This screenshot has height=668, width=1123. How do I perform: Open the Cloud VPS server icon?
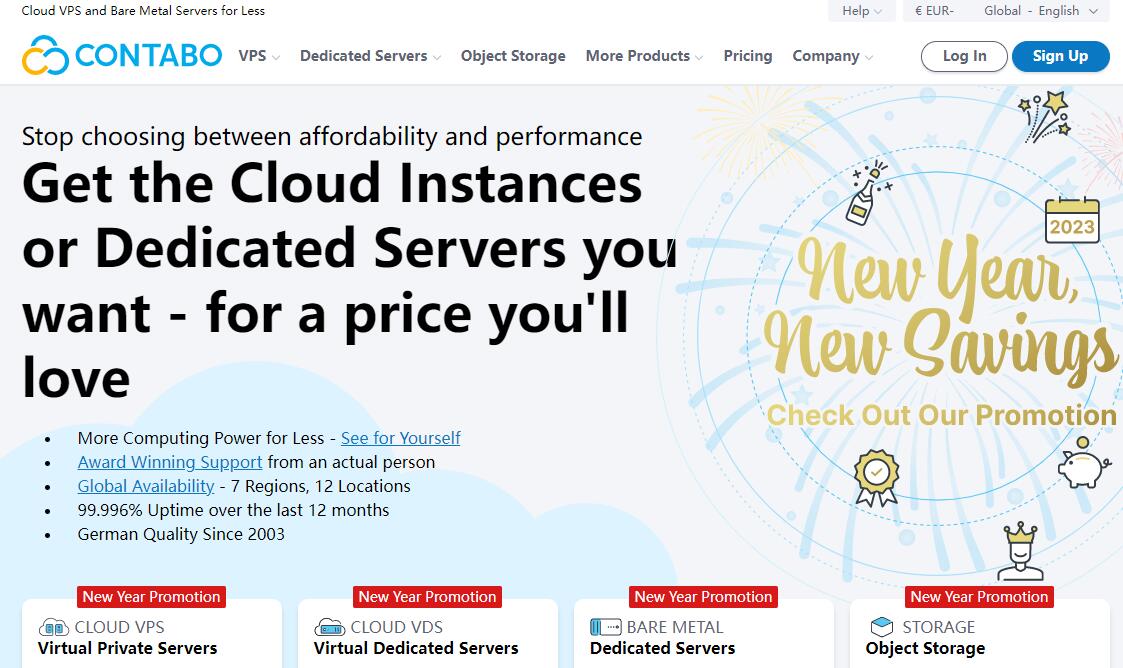click(x=54, y=628)
